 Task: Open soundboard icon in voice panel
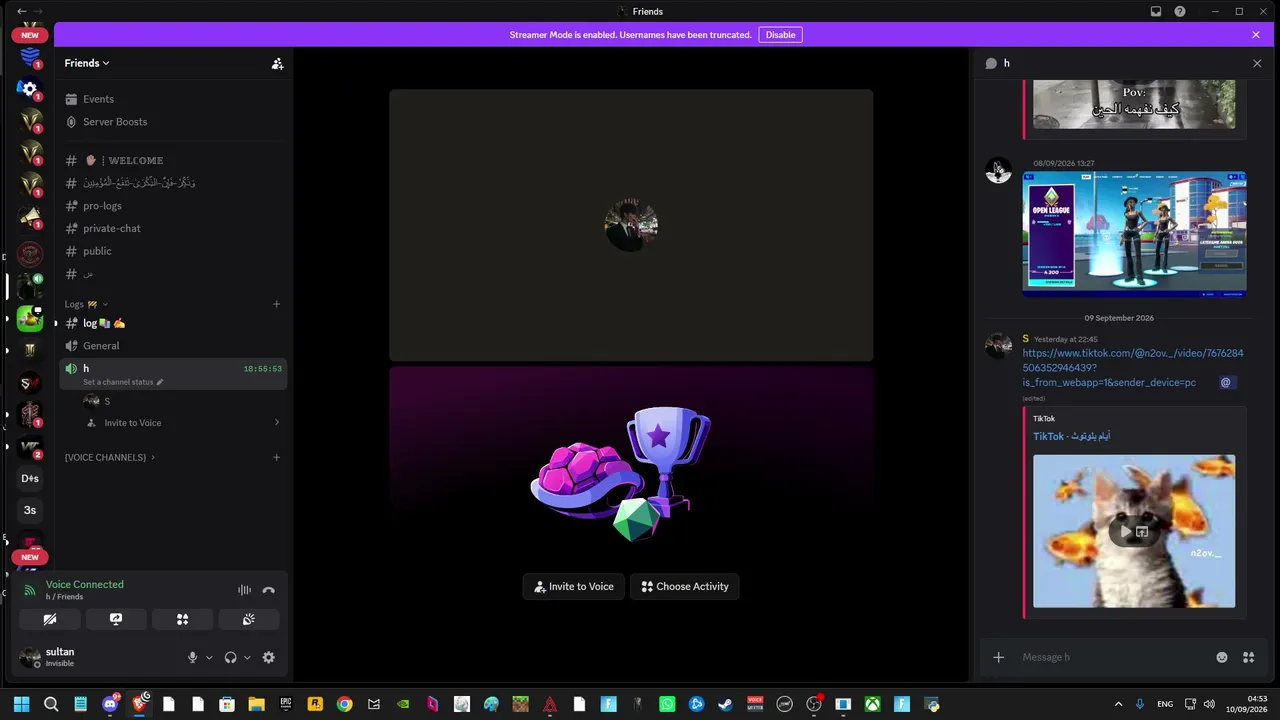pyautogui.click(x=249, y=619)
